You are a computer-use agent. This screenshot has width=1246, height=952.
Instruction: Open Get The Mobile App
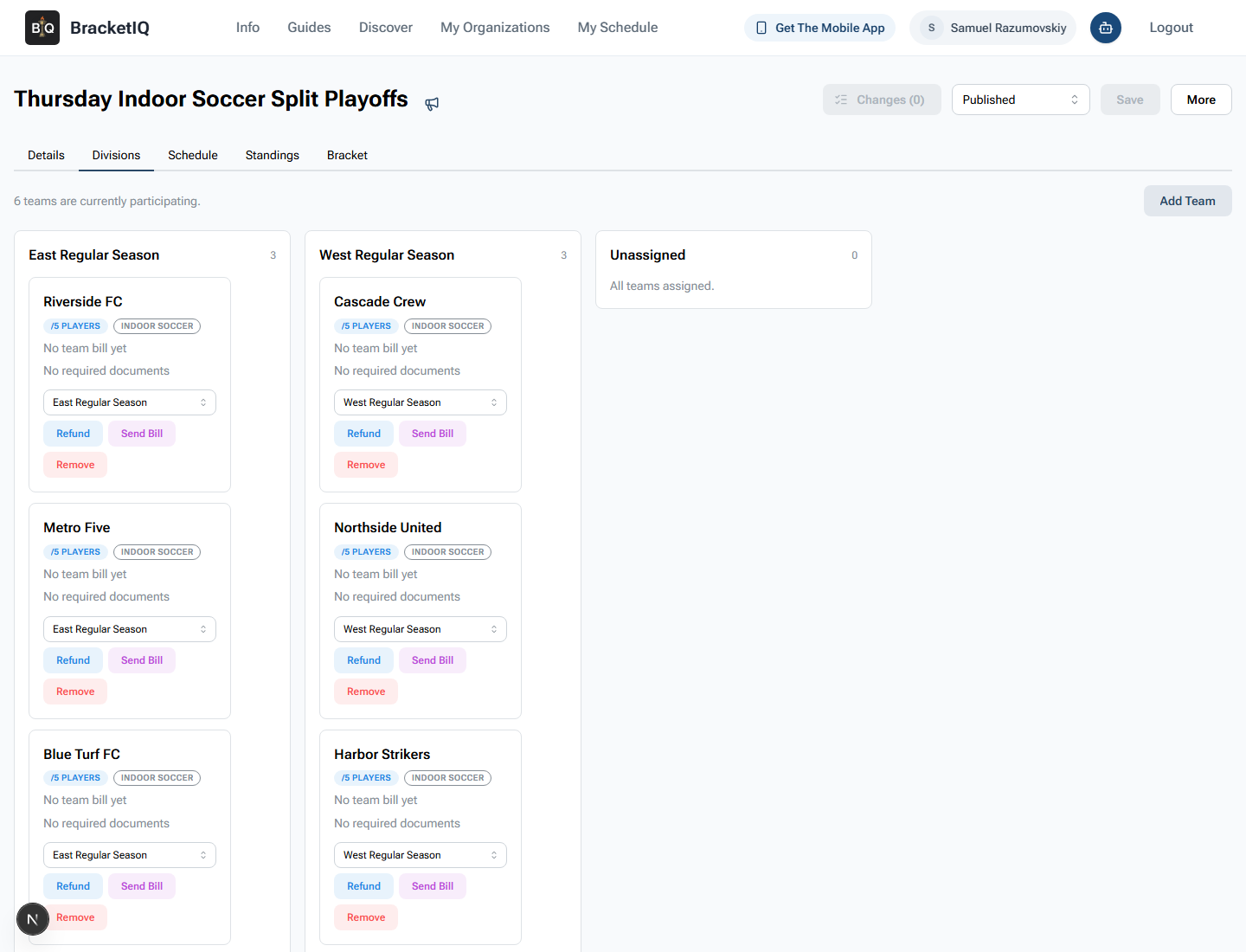pos(820,28)
